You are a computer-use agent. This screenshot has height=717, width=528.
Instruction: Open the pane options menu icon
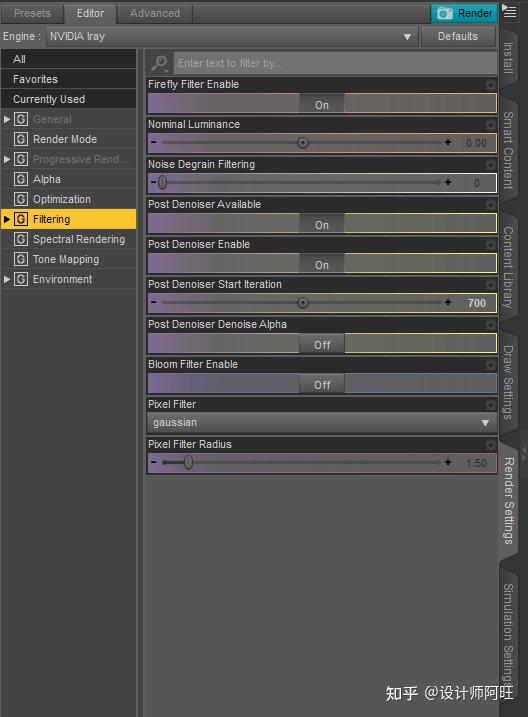509,11
